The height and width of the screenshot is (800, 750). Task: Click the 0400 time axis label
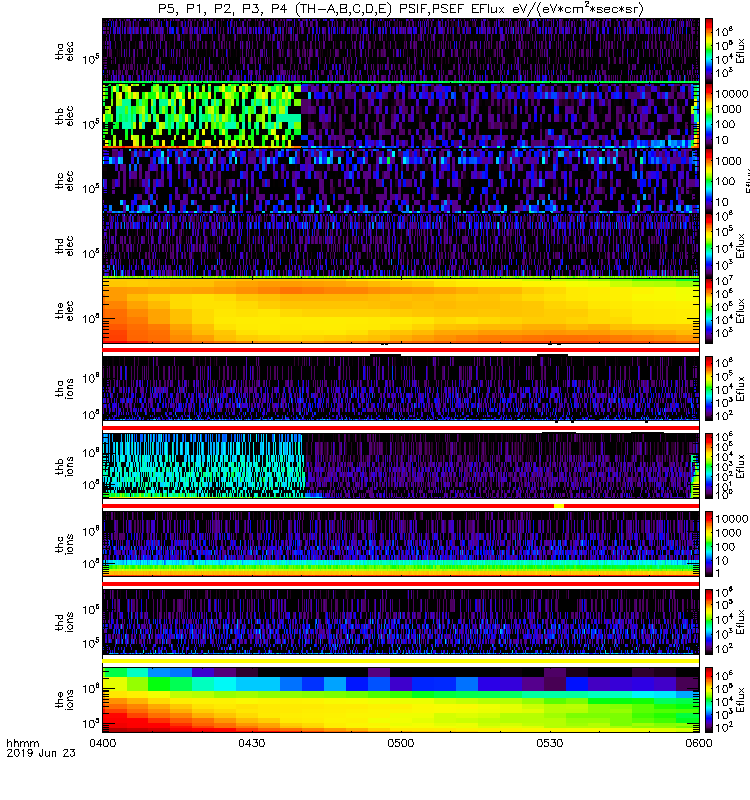103,743
